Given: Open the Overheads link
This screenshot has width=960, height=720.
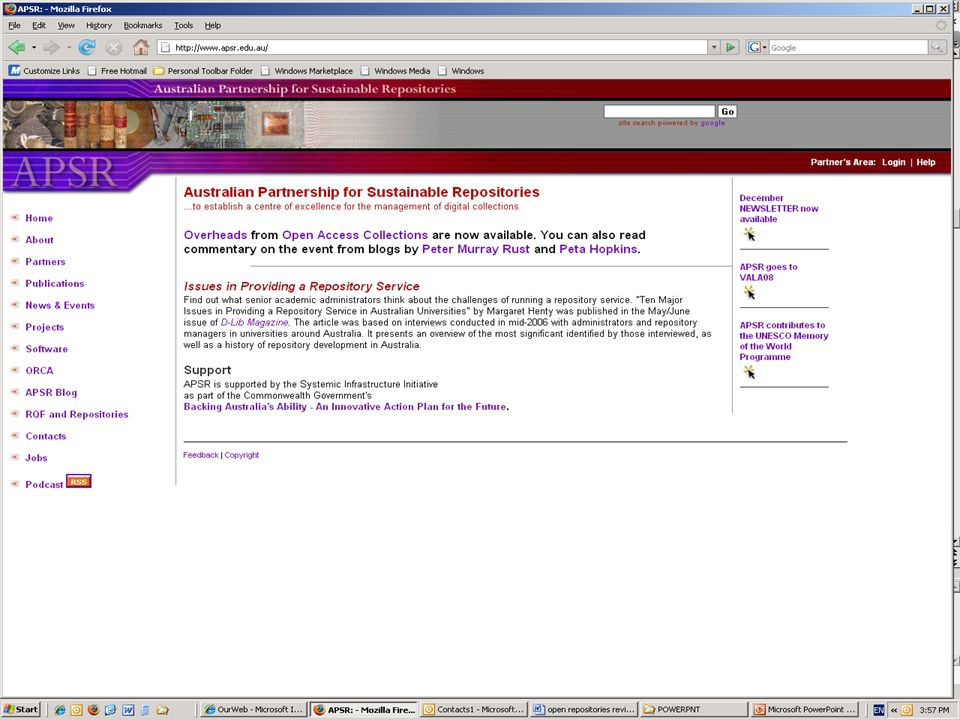Looking at the screenshot, I should click(x=215, y=235).
